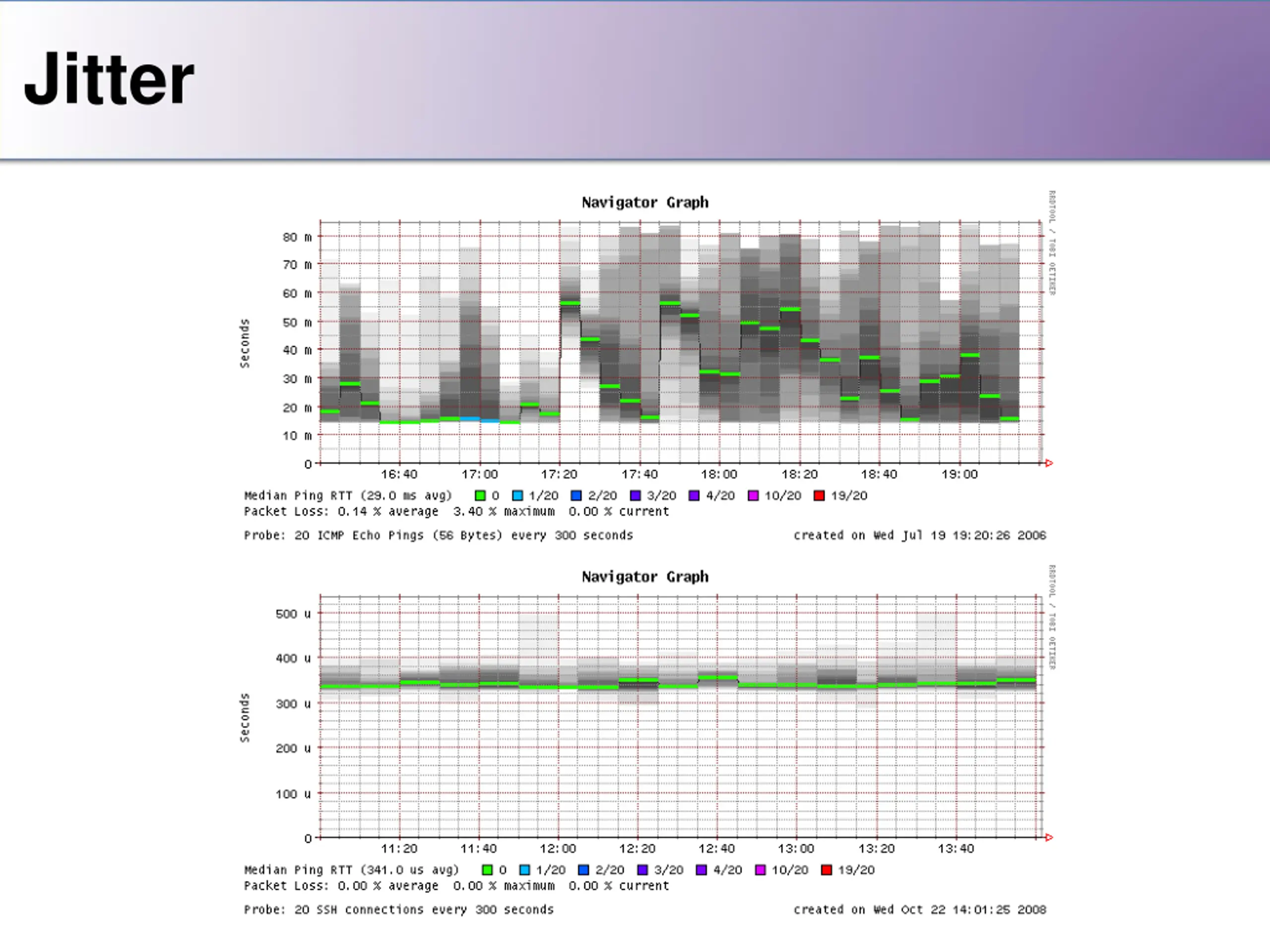Click the 13:40 time label on bottom graph
1270x952 pixels.
(x=955, y=849)
